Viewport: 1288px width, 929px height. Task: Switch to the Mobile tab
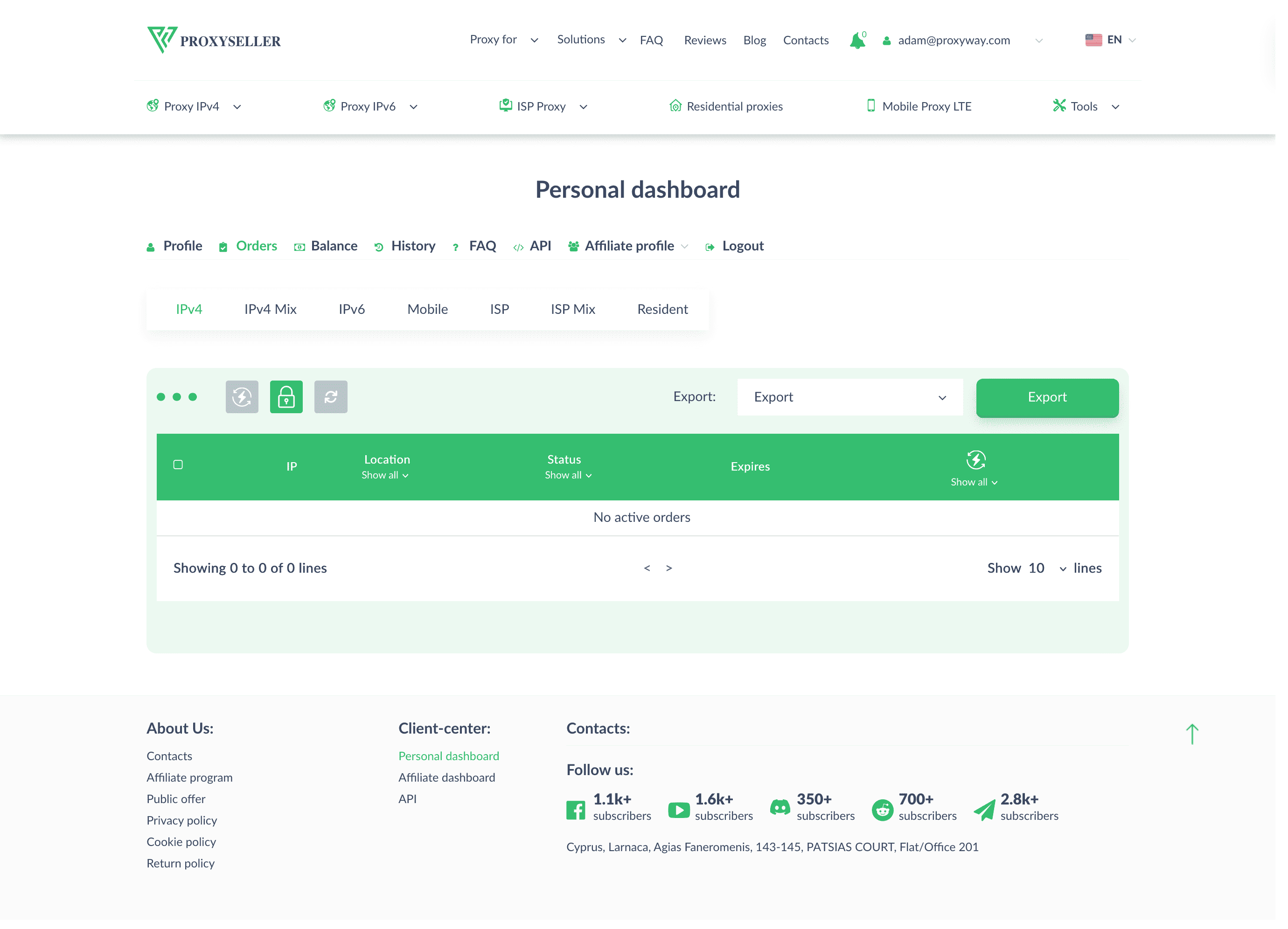tap(427, 310)
